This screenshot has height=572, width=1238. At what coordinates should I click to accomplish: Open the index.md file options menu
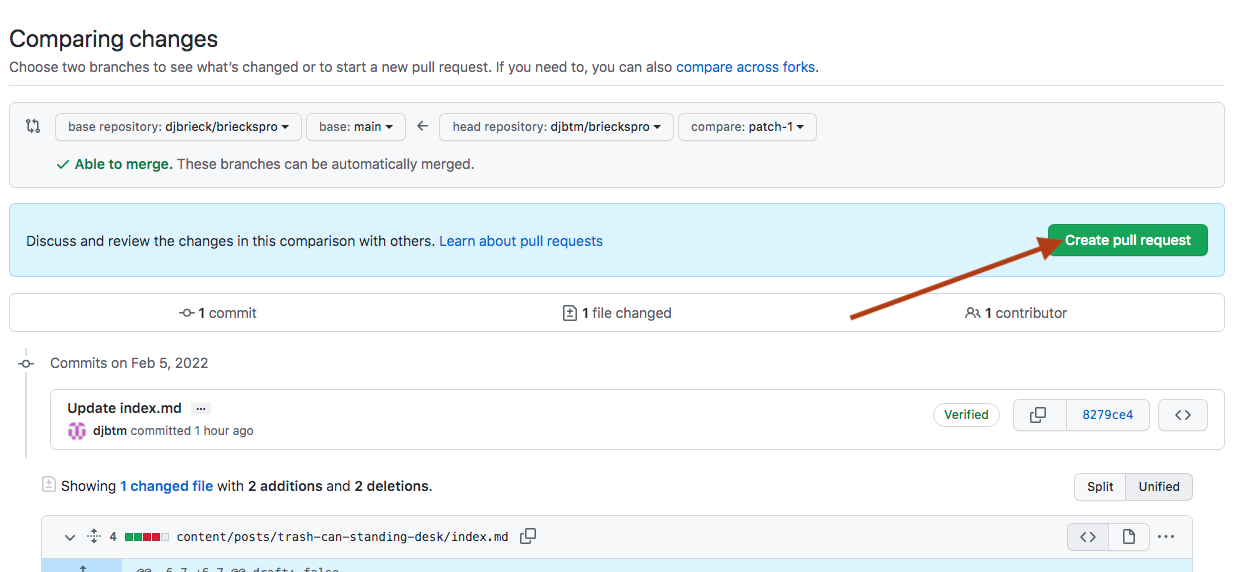pyautogui.click(x=1166, y=537)
